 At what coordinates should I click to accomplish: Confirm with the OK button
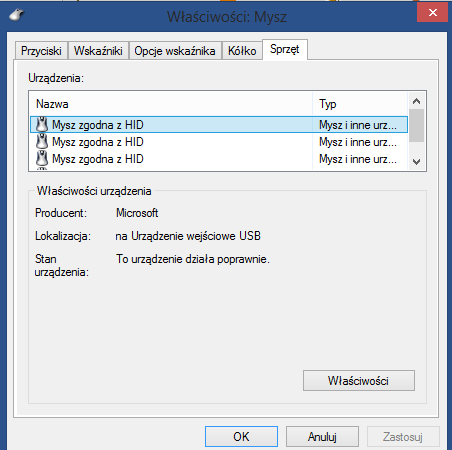pos(241,436)
